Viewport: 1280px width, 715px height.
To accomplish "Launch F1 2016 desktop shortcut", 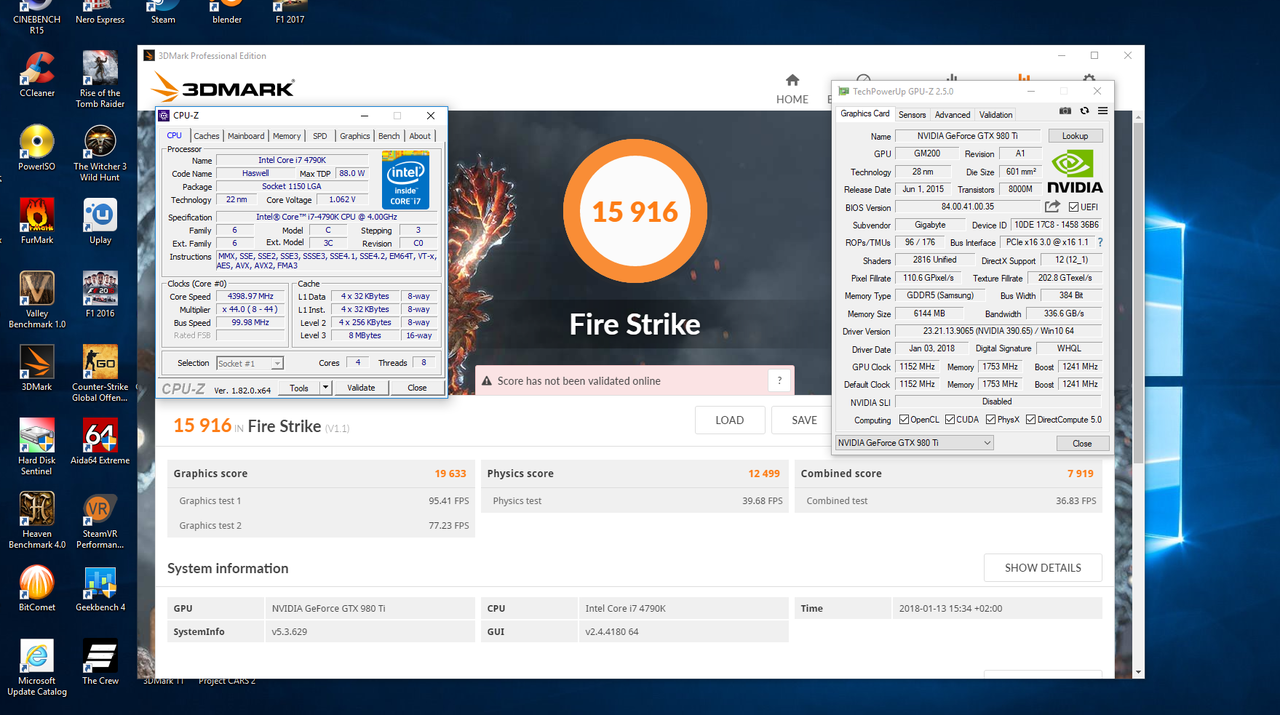I will [x=100, y=295].
